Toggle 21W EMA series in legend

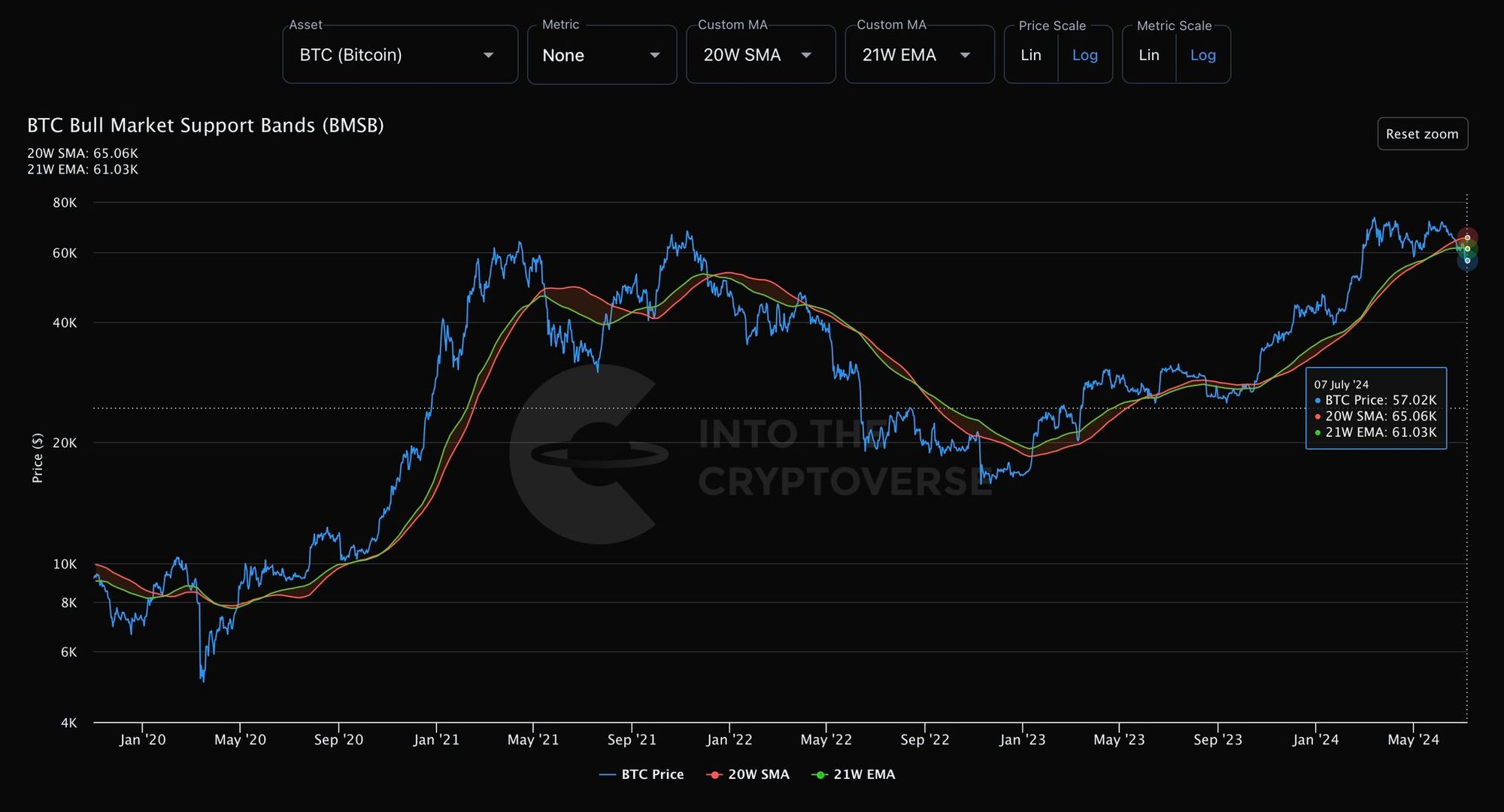854,774
